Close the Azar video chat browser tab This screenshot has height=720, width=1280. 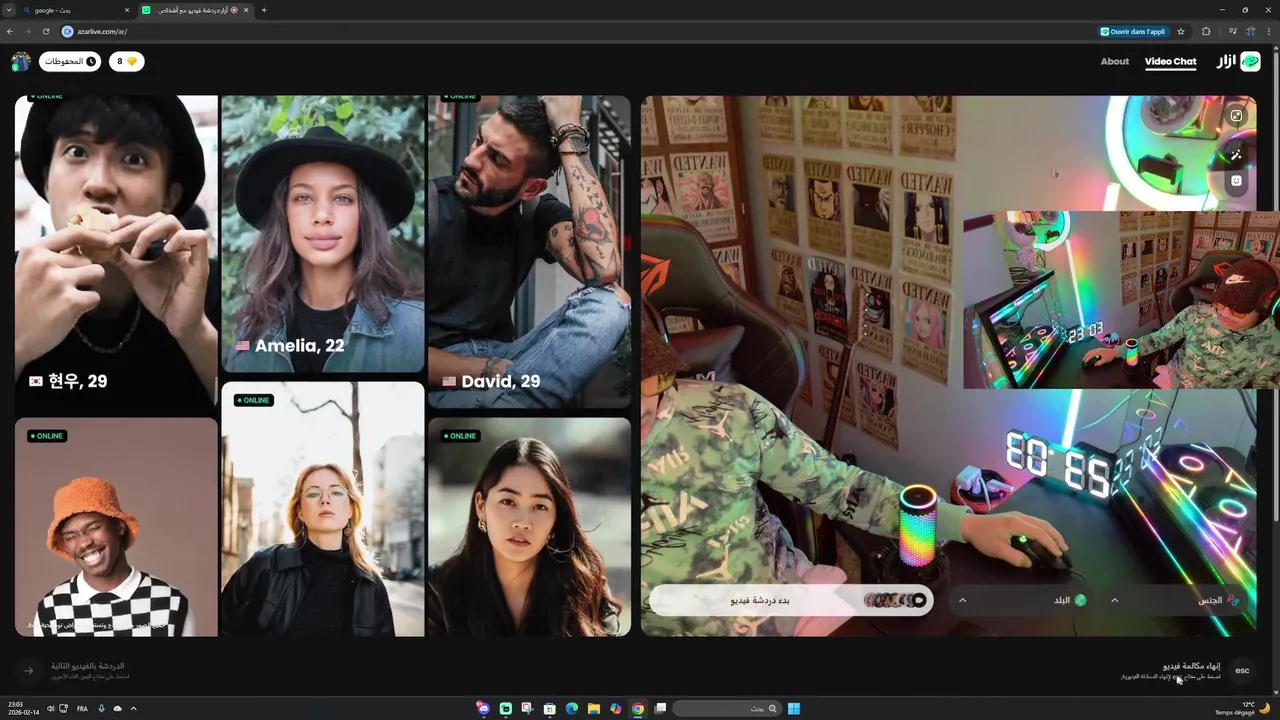246,10
